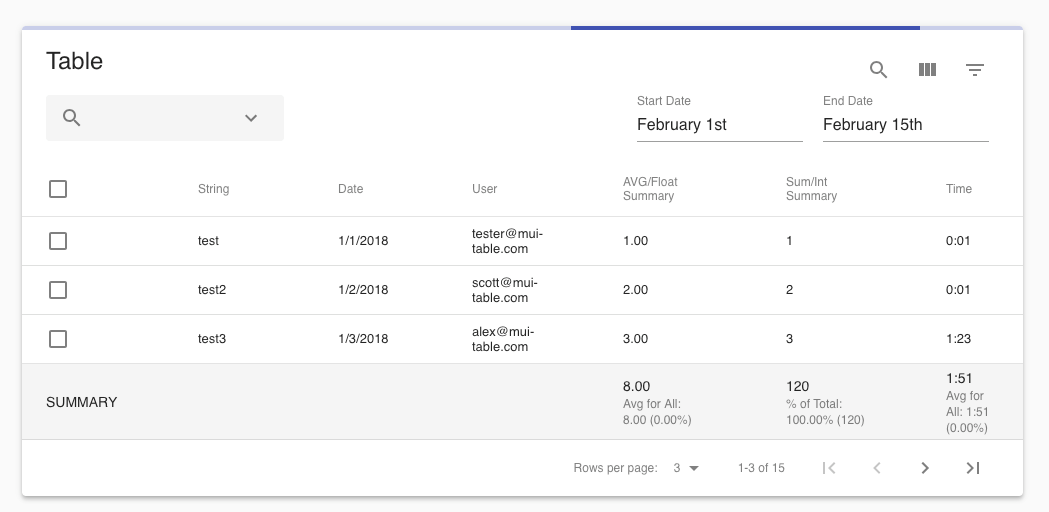Check the box for row test2
Viewport: 1049px width, 512px height.
click(x=58, y=290)
